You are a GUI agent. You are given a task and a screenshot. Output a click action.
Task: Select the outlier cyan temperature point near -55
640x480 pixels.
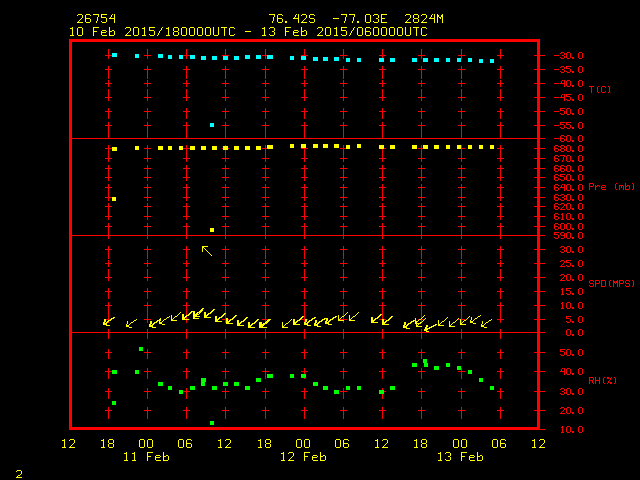pyautogui.click(x=212, y=125)
